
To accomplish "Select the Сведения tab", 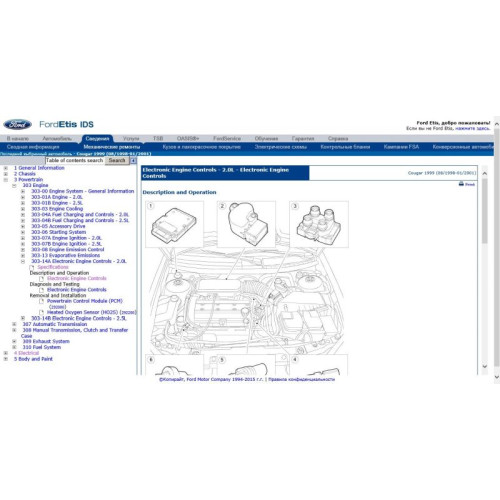I will click(x=97, y=138).
